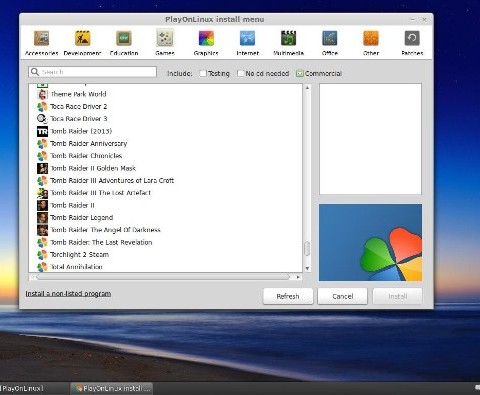Select the Games category
Screen dimensions: 480x395
[x=165, y=42]
